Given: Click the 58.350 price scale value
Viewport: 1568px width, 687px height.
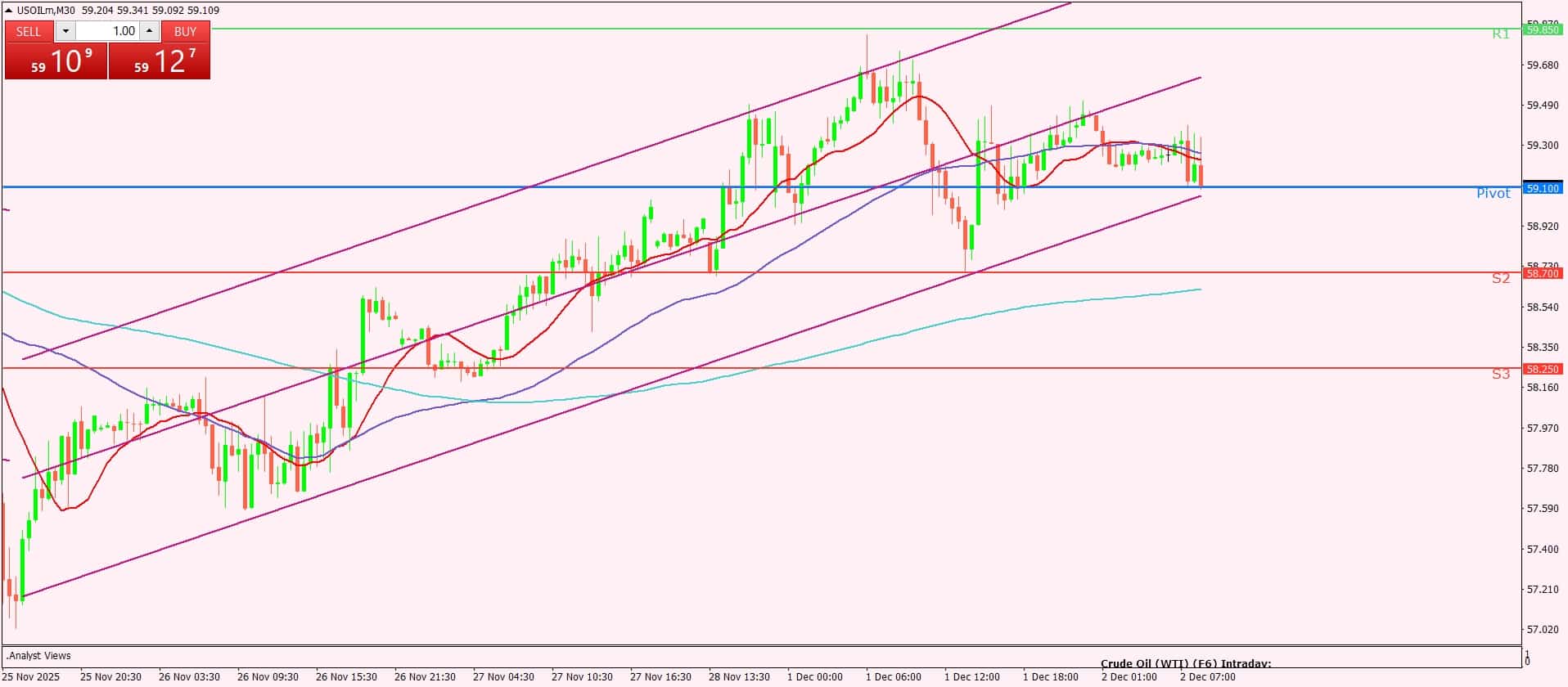Looking at the screenshot, I should tap(1543, 348).
